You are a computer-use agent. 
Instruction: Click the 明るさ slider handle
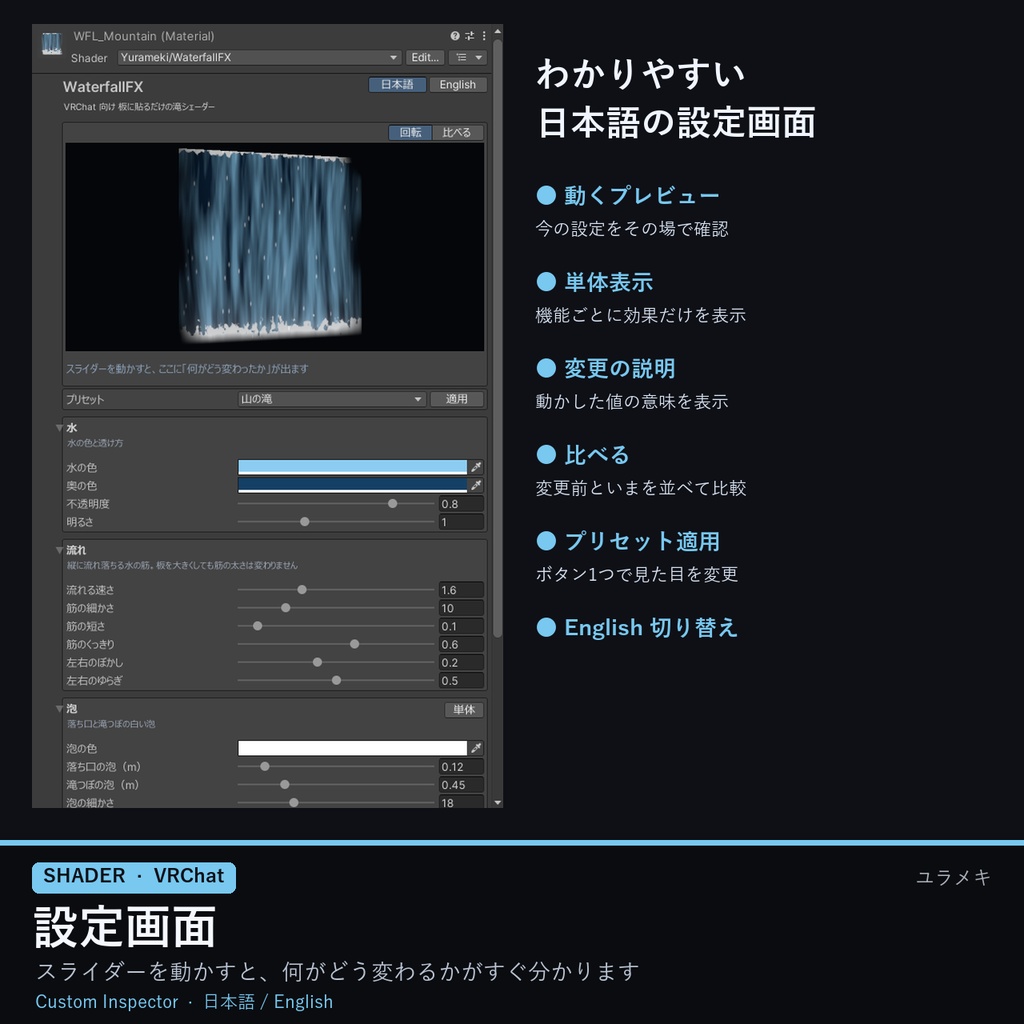click(305, 522)
